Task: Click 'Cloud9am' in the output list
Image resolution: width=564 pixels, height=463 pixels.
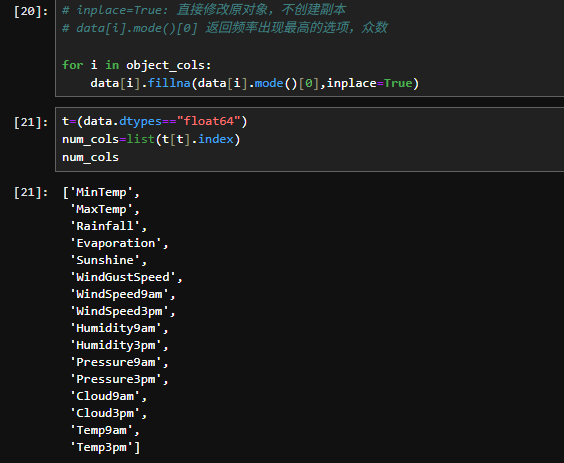Action: pos(105,396)
